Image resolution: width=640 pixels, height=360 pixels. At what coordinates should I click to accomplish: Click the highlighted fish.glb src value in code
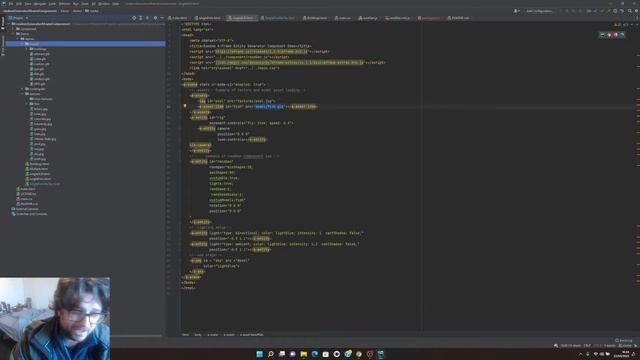pos(269,107)
